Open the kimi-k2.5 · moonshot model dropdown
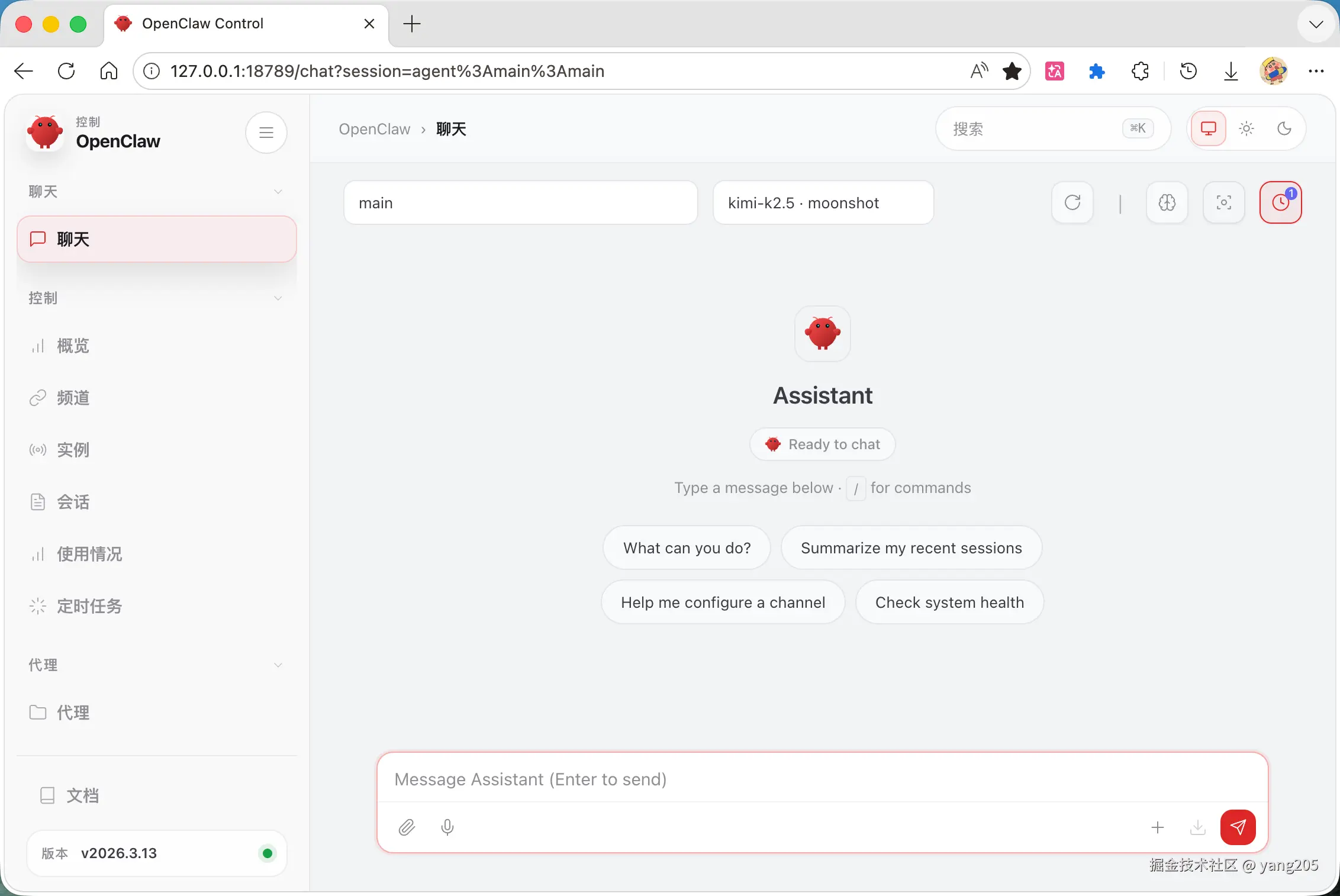Viewport: 1340px width, 896px height. coord(823,203)
